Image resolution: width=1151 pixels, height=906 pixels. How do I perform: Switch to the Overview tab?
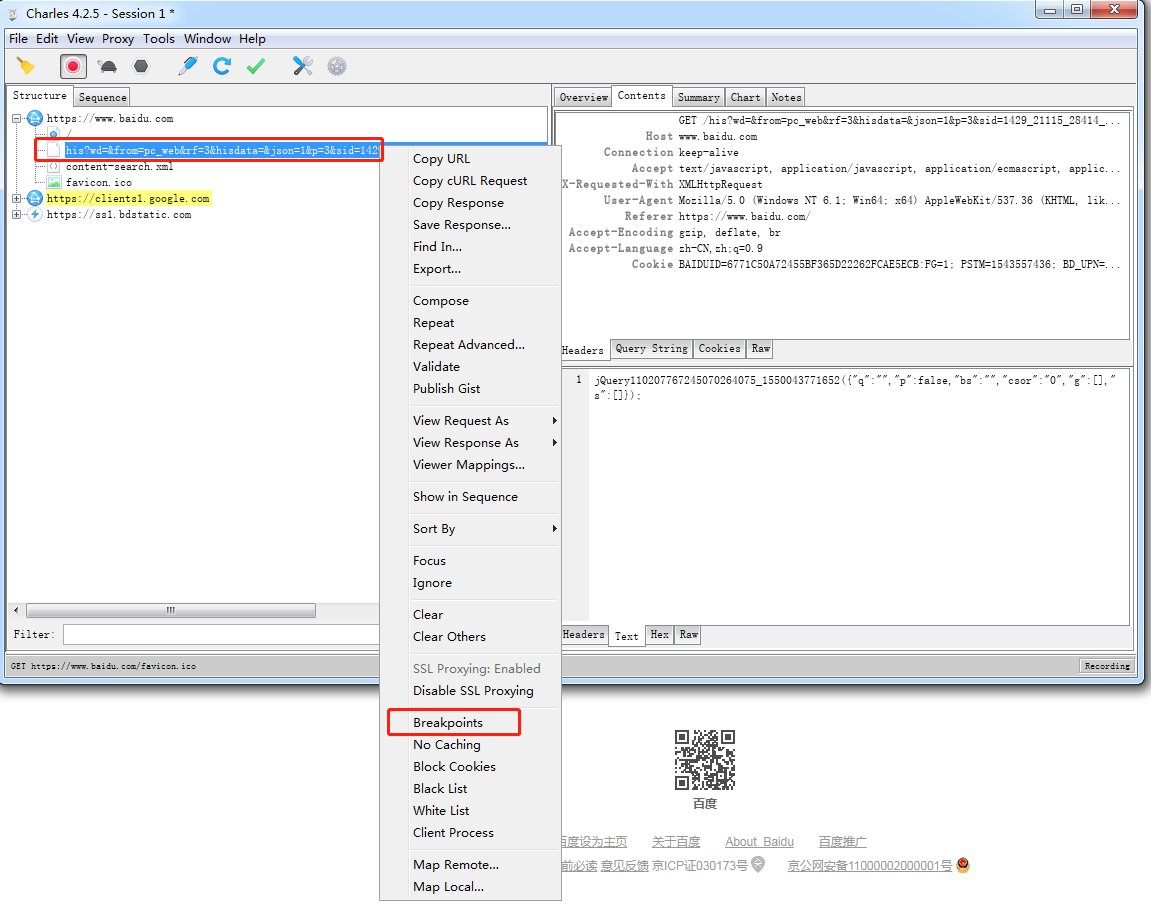click(x=584, y=97)
